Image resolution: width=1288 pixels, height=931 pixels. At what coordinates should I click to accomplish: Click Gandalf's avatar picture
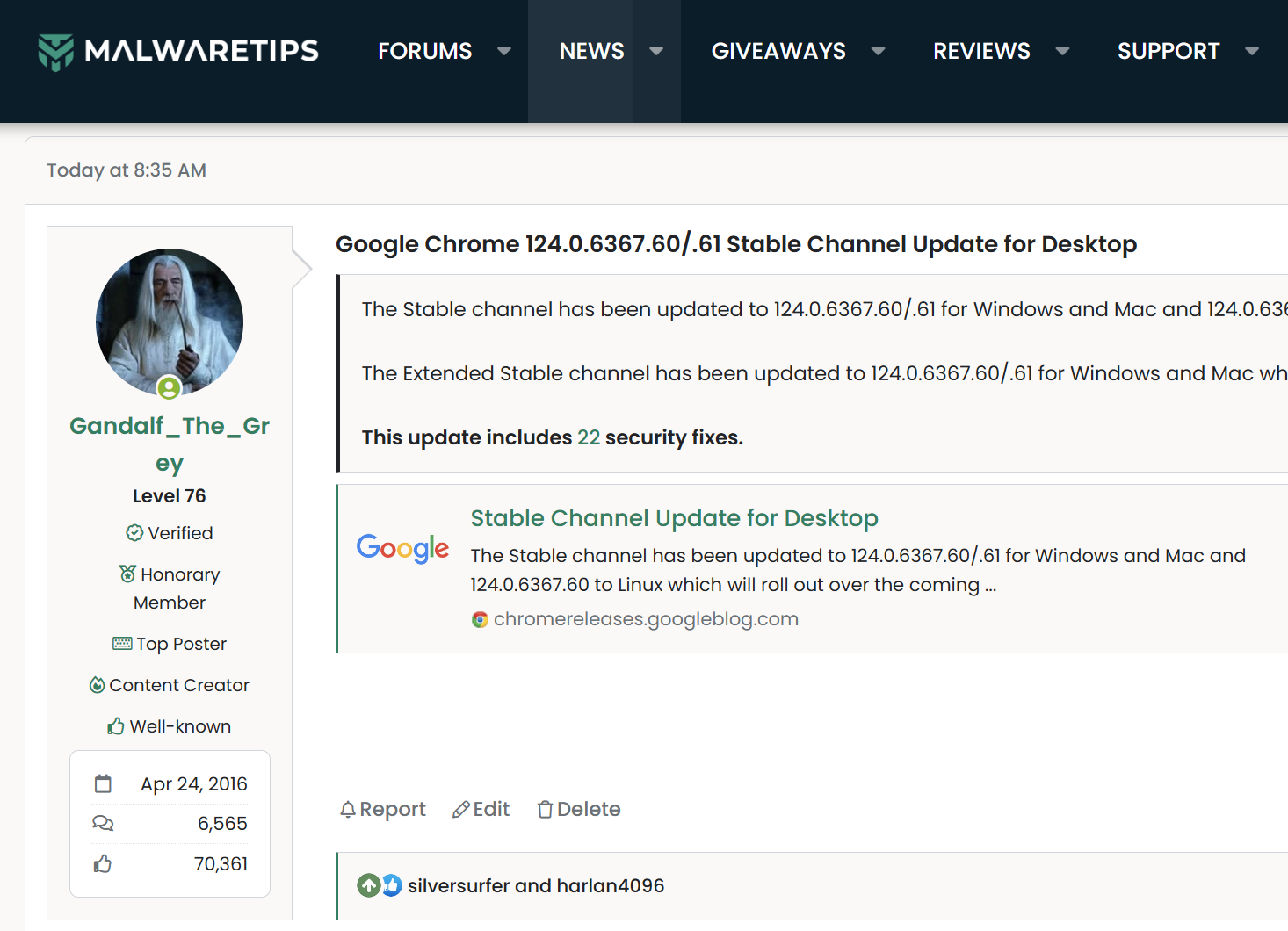tap(170, 321)
